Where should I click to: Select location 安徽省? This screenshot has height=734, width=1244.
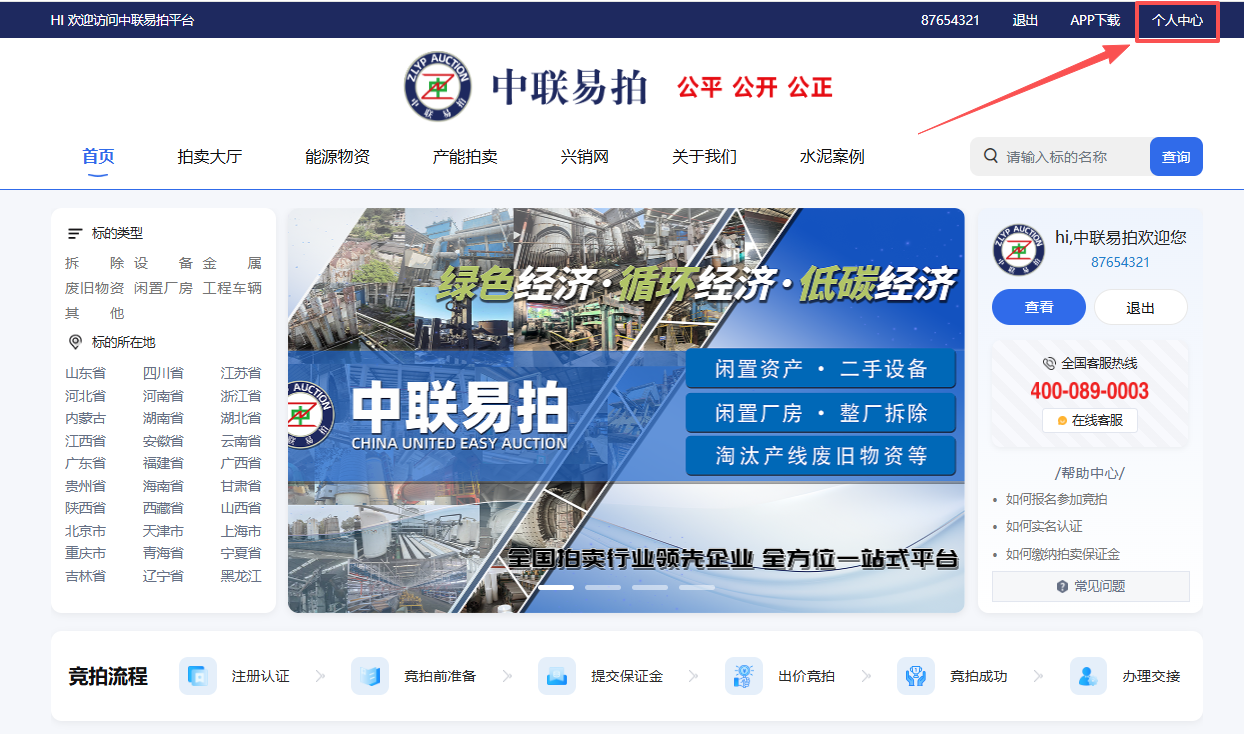coord(163,441)
